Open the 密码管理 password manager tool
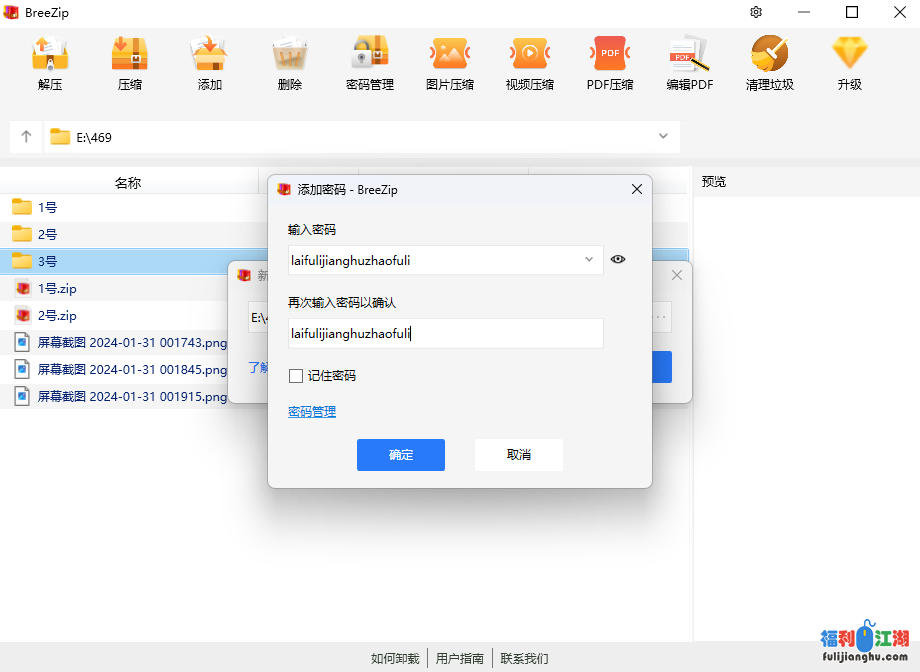 [370, 55]
